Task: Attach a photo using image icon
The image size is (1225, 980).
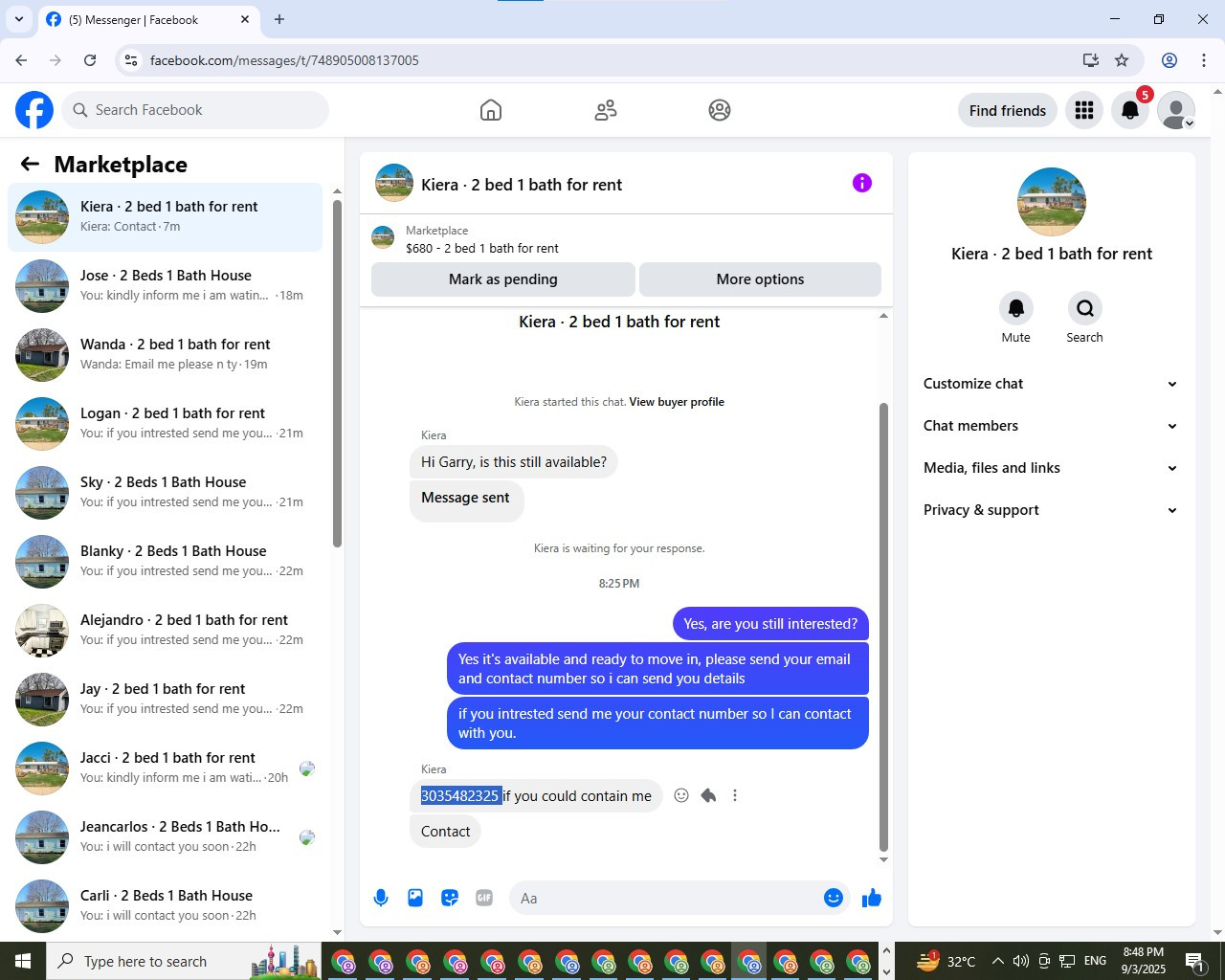Action: point(415,898)
